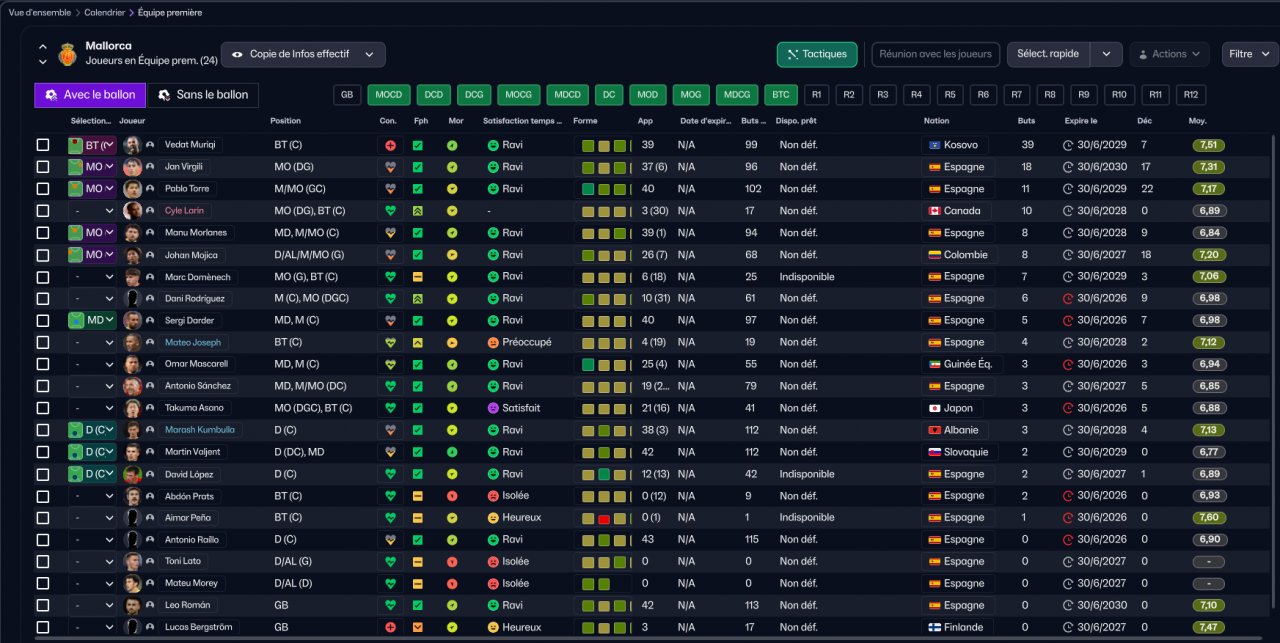Click the pitch icon in Sergi Darder's selection cell
The width and height of the screenshot is (1280, 643).
click(x=76, y=321)
